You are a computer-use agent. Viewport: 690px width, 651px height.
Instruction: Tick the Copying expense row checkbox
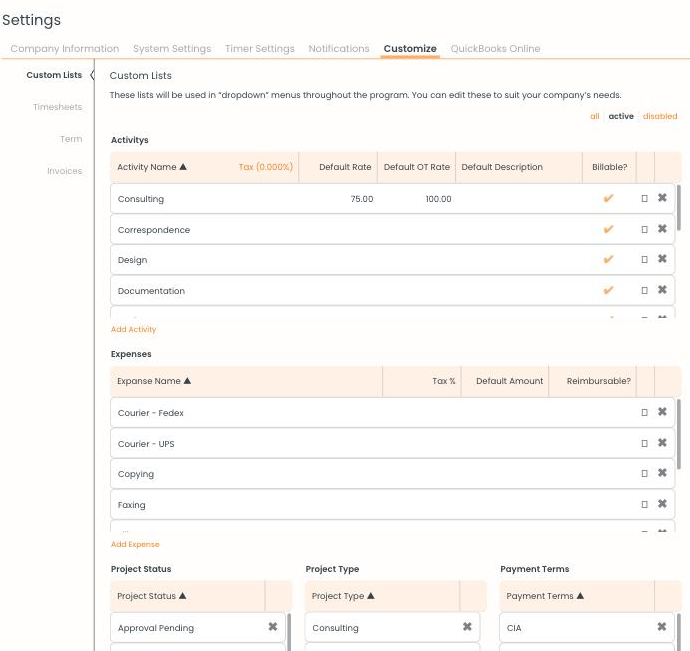644,473
